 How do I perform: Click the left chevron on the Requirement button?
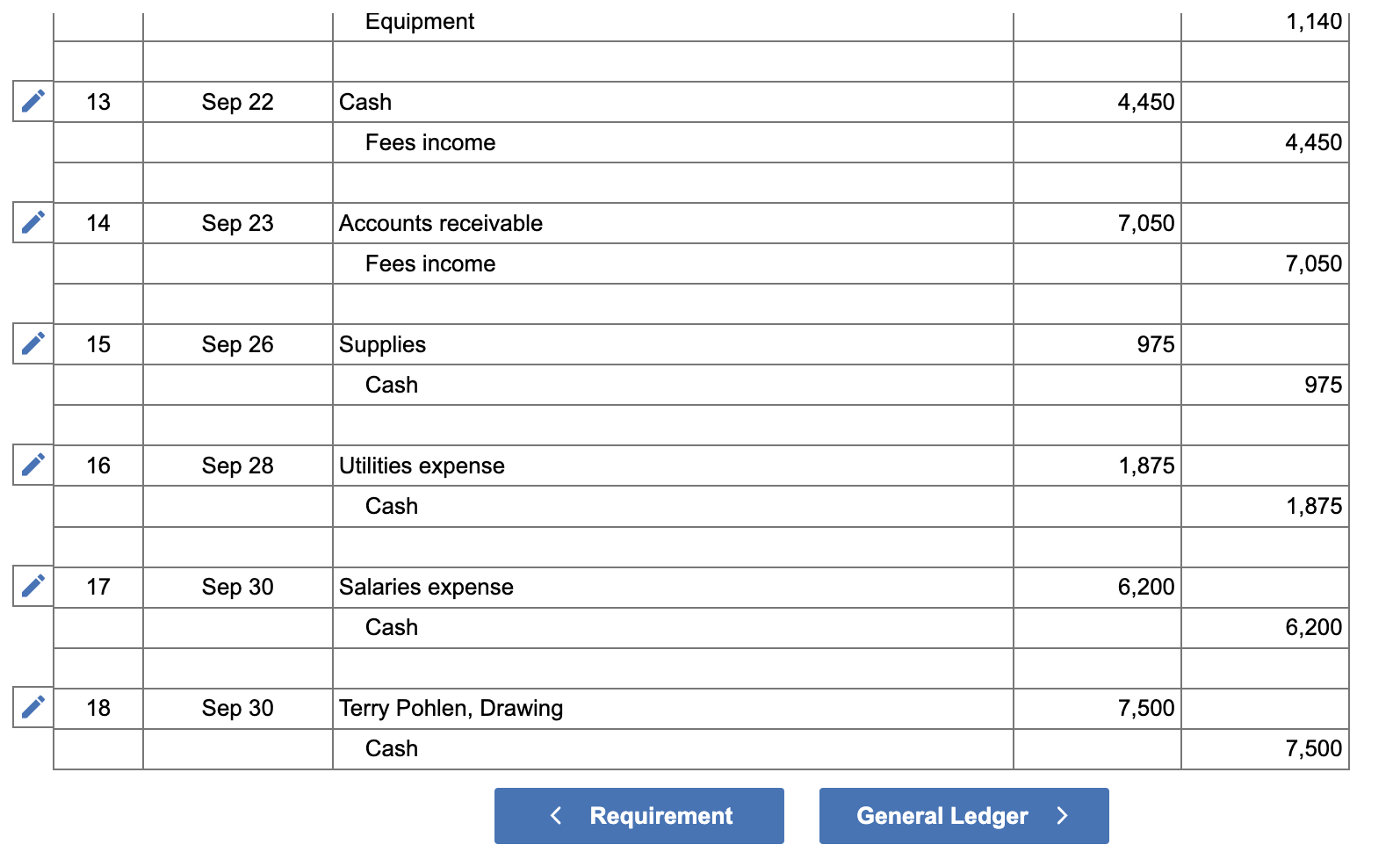(x=555, y=815)
